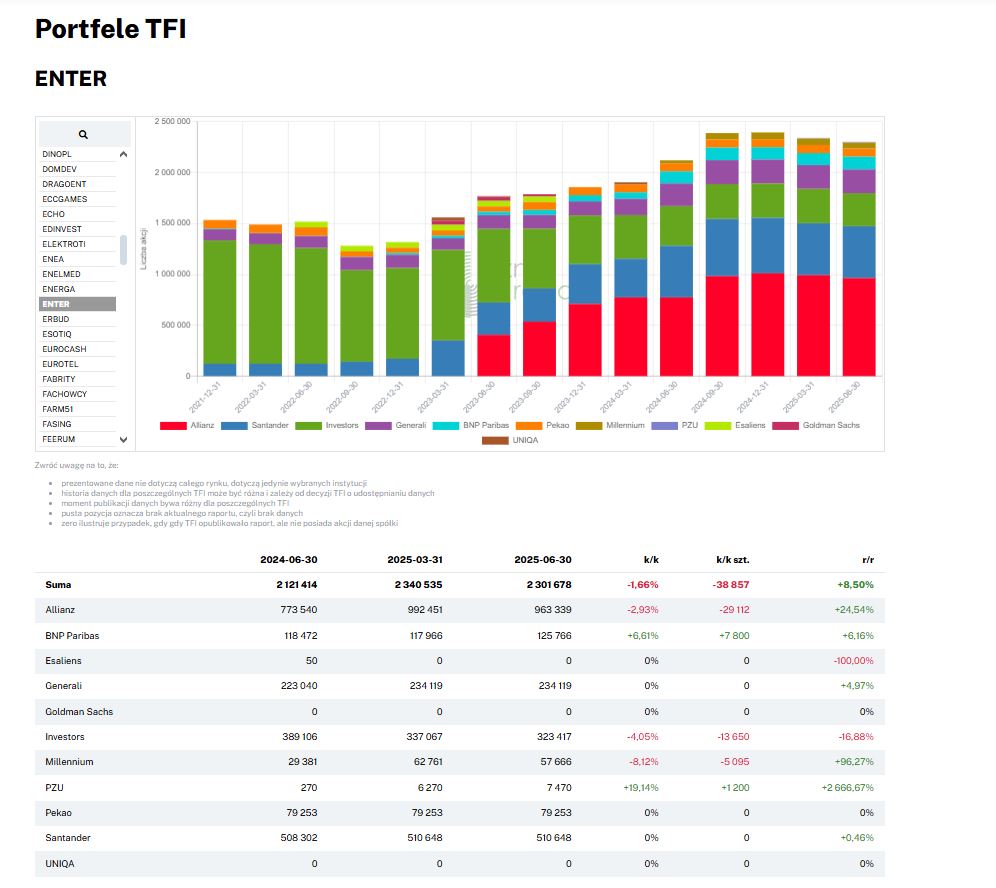Viewport: 996px width, 888px height.
Task: Click the PZU row label in the table
Action: point(54,788)
